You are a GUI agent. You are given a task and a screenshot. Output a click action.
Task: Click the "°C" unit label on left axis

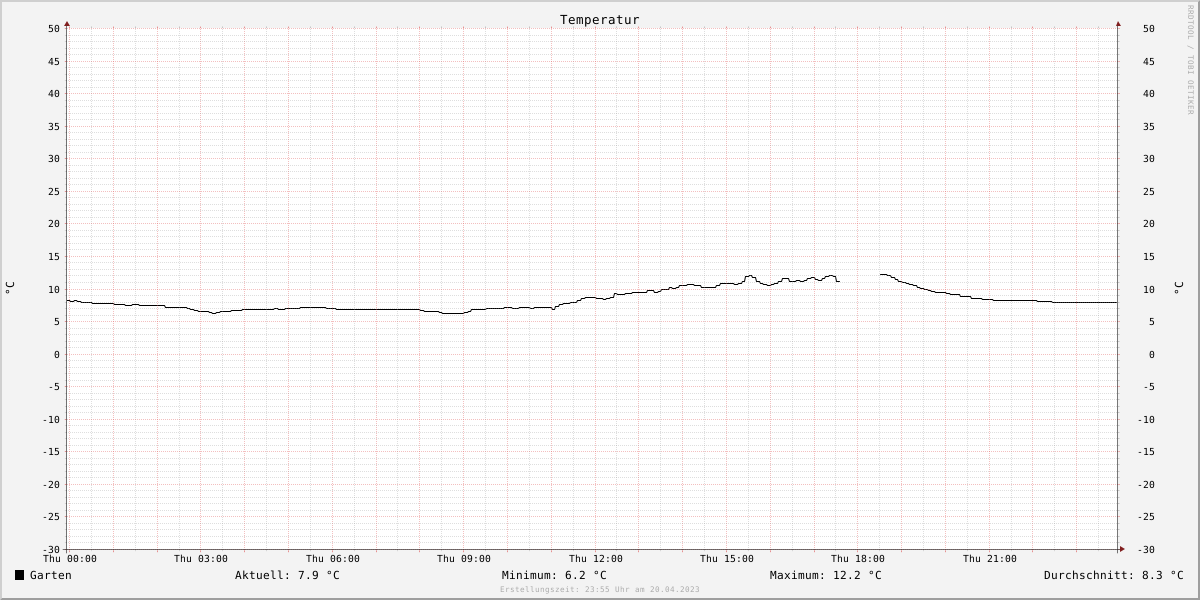pos(10,287)
